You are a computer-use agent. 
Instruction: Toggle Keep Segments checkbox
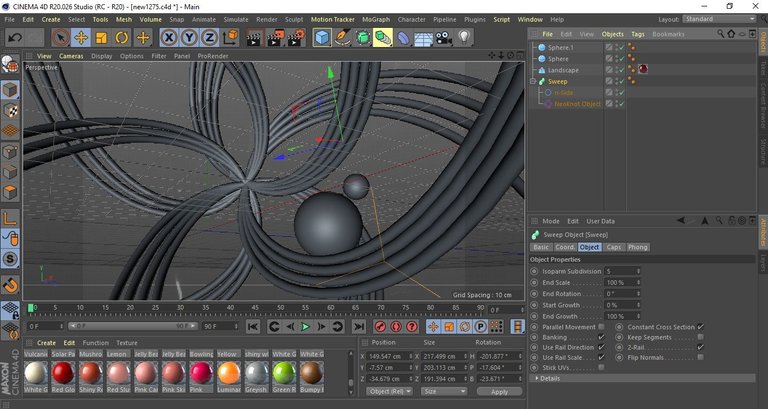700,337
